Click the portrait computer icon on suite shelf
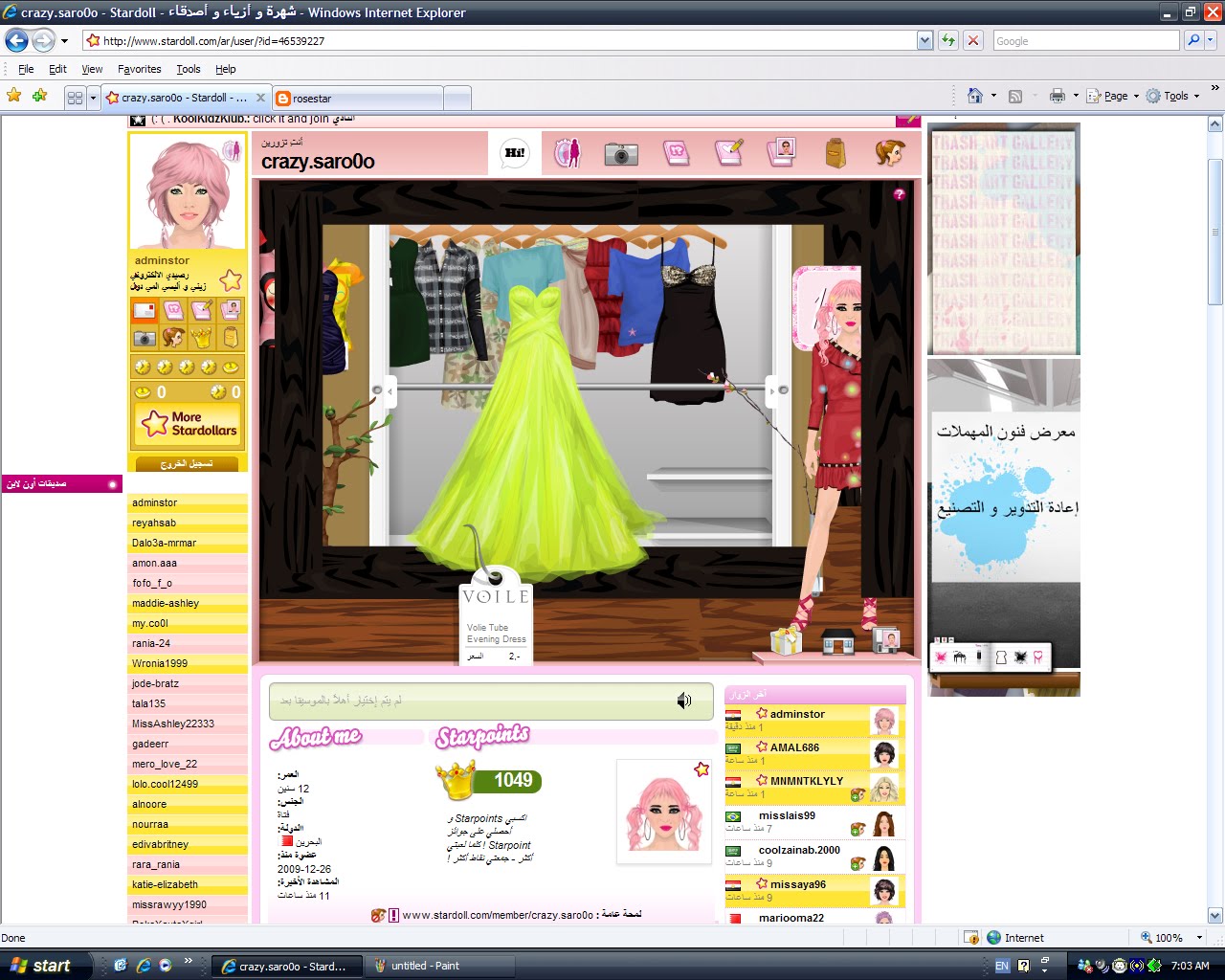This screenshot has height=980, width=1225. tap(886, 640)
